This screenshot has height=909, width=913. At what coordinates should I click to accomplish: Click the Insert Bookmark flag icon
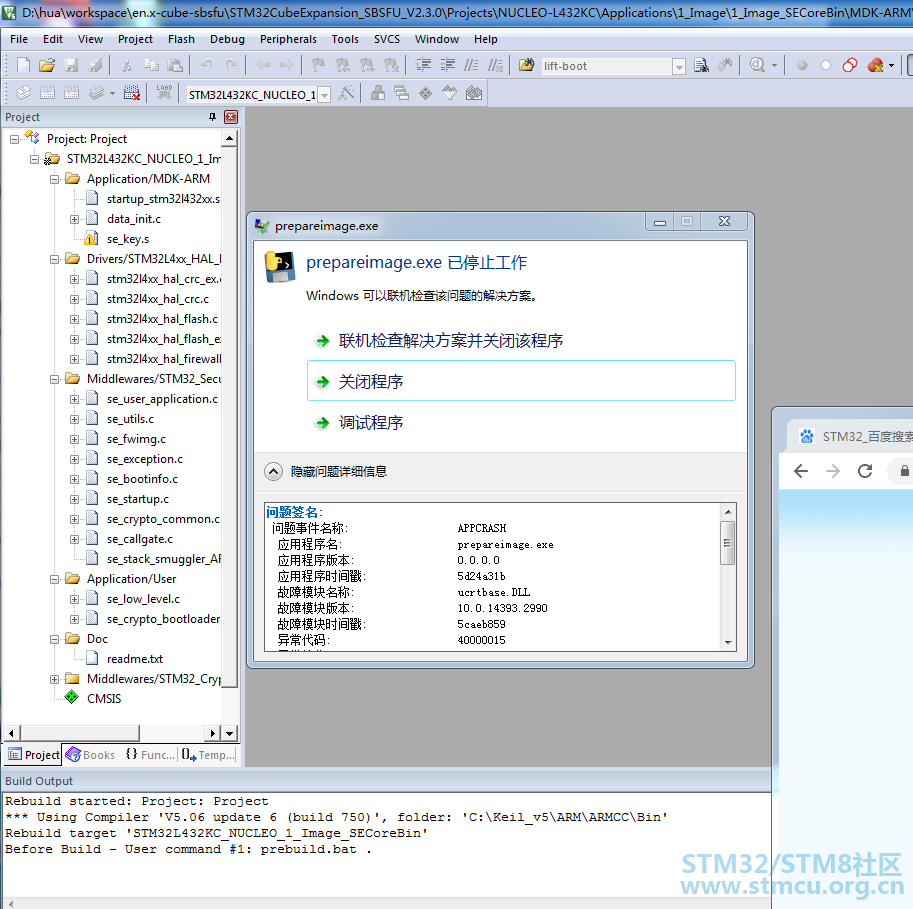click(x=318, y=65)
